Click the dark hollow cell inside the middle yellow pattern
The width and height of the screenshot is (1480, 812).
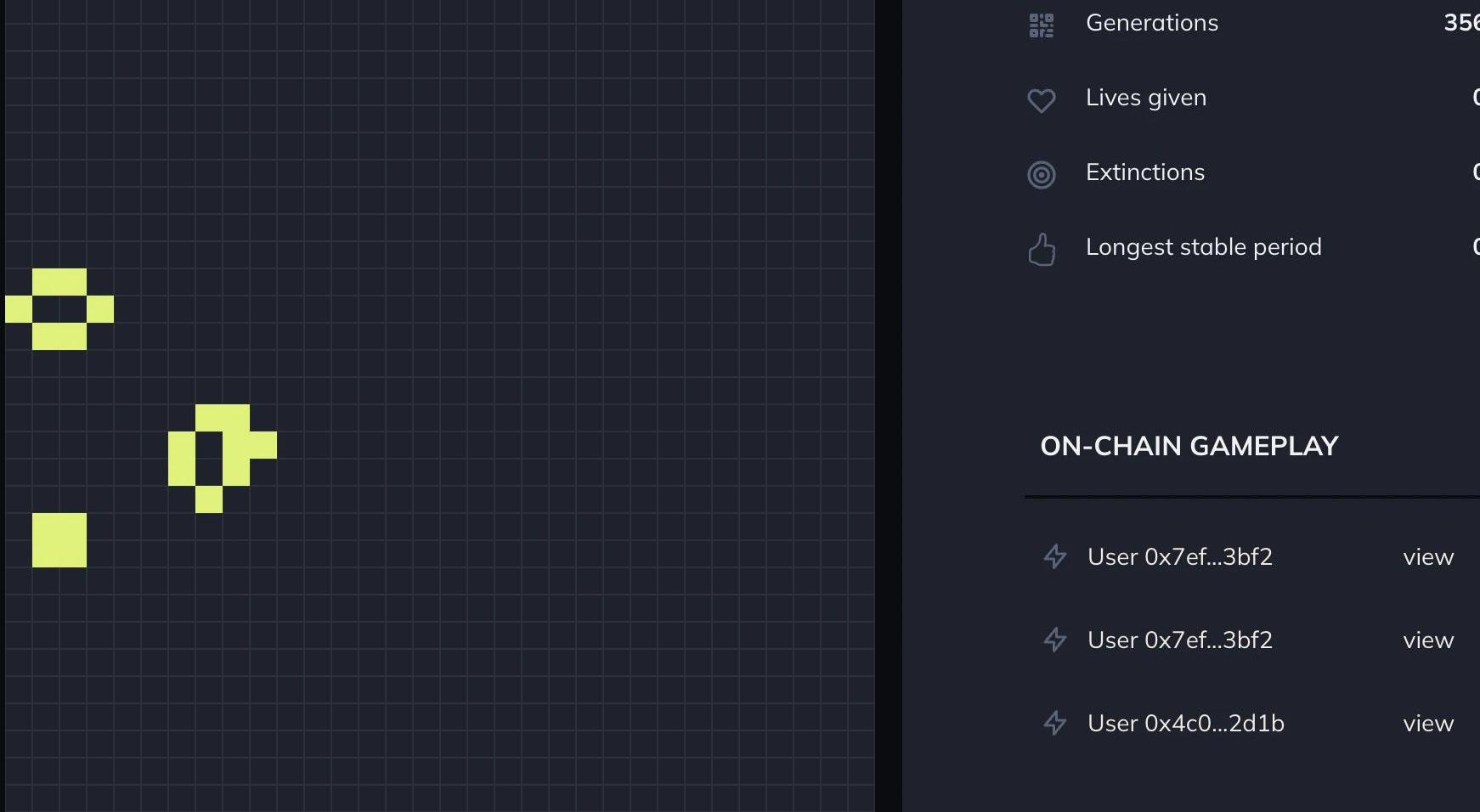(209, 459)
